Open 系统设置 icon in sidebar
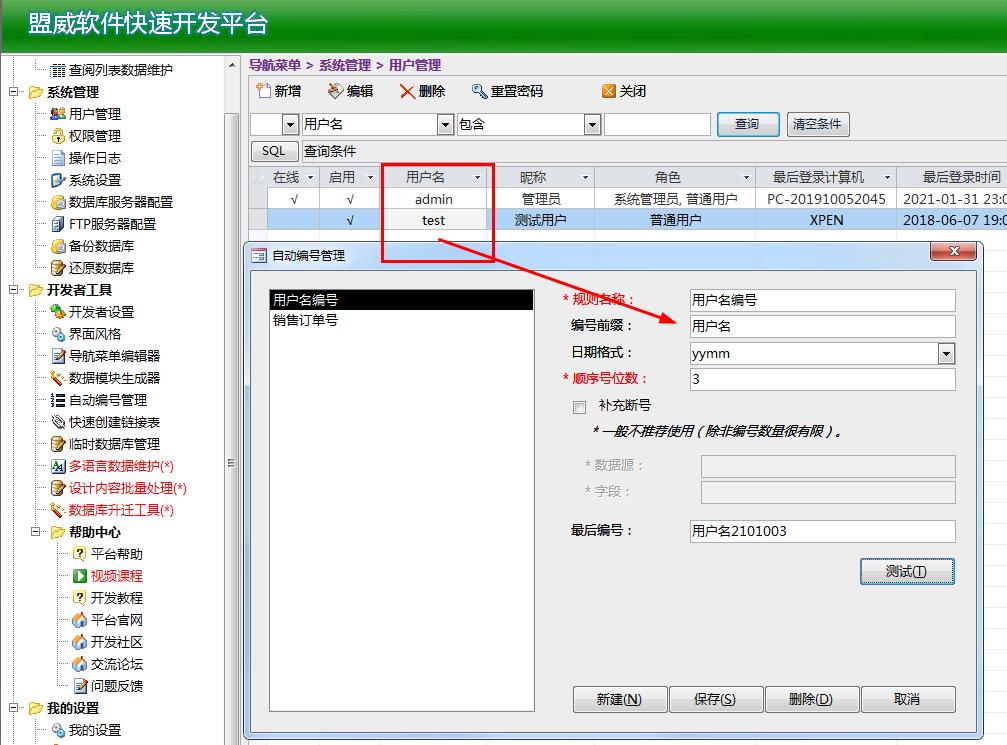The image size is (1007, 745). 58,180
